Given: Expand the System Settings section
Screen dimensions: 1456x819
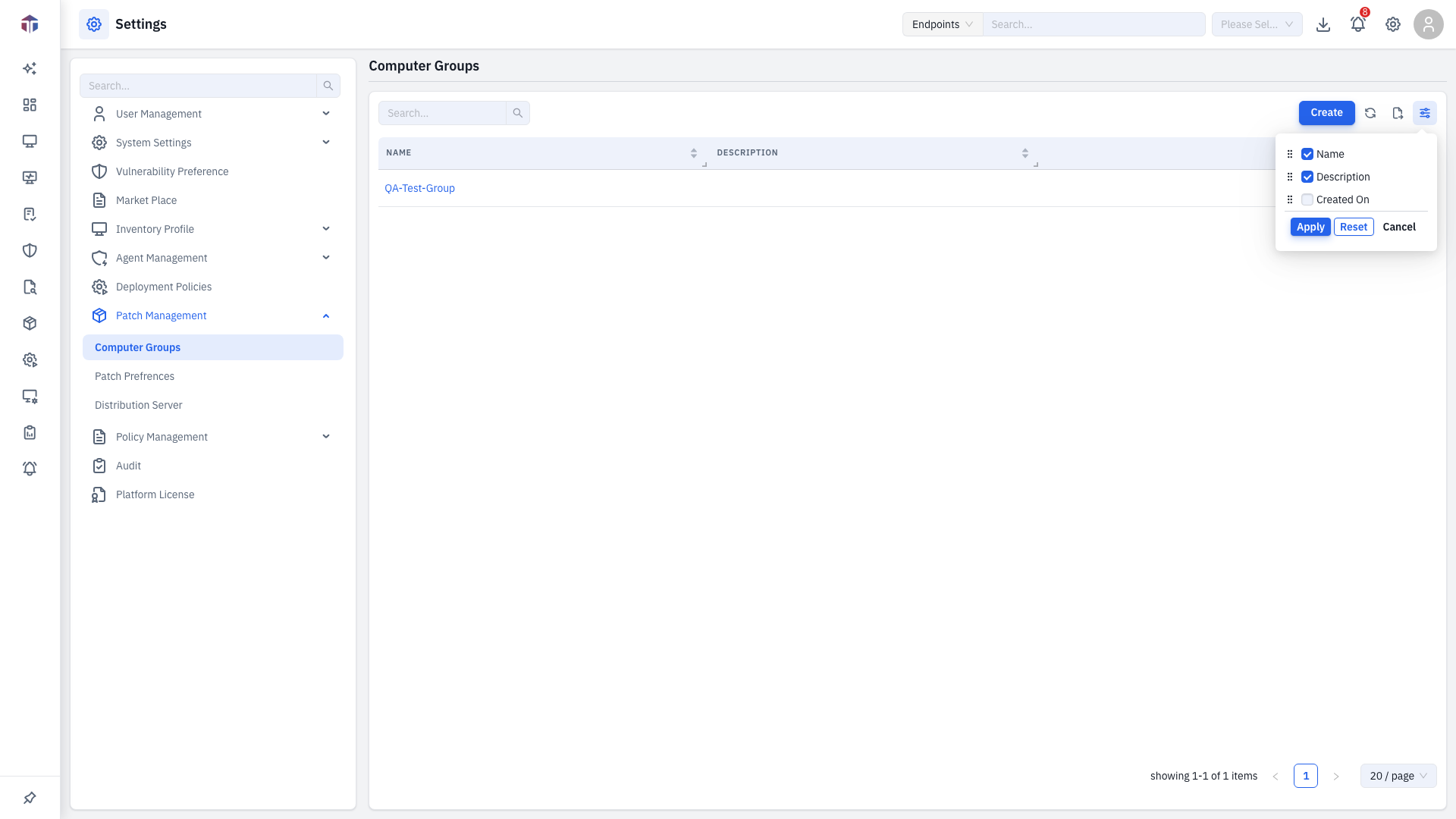Looking at the screenshot, I should (213, 143).
